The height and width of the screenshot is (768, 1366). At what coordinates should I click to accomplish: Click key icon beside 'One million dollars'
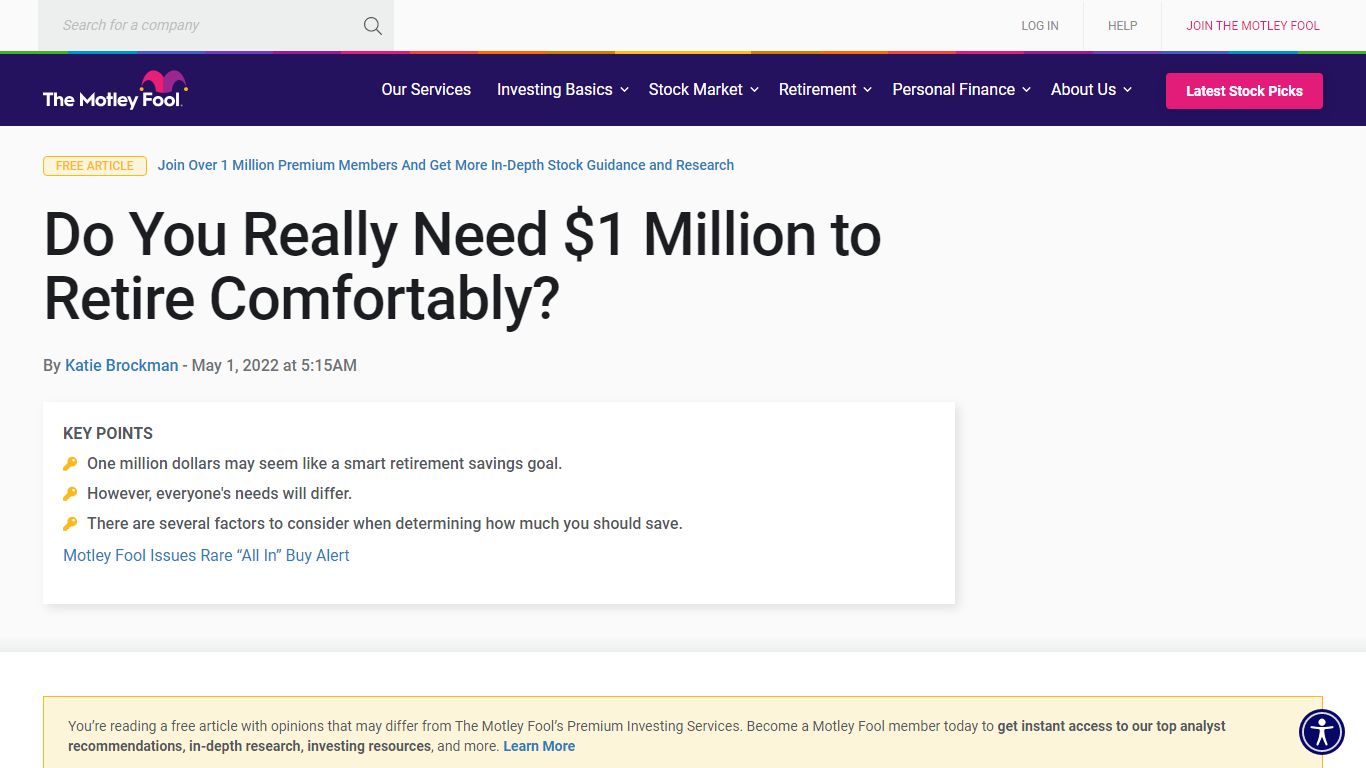70,464
